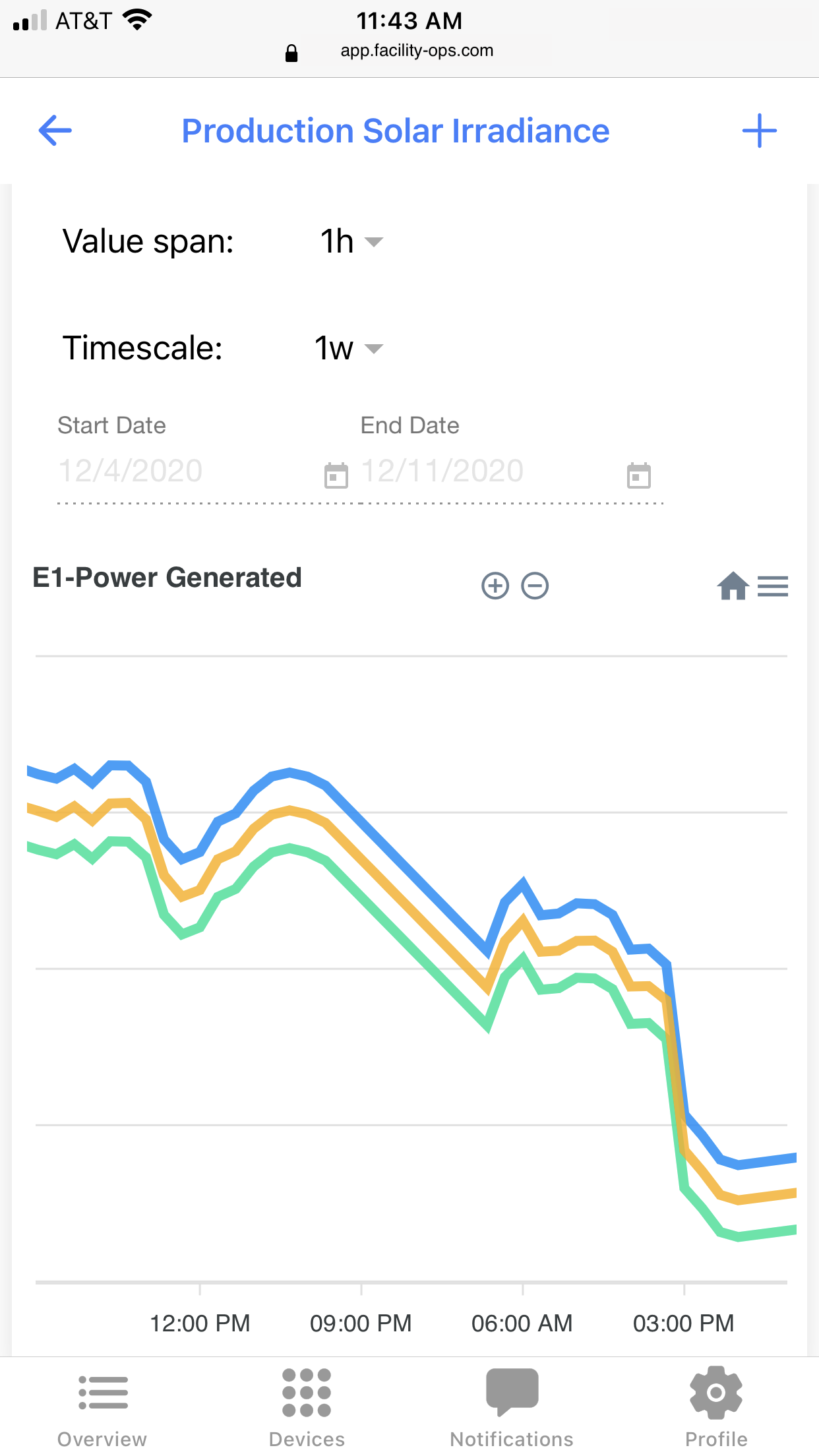Screen dimensions: 819x1456
Task: Open the Start Date calendar icon
Action: [x=336, y=475]
